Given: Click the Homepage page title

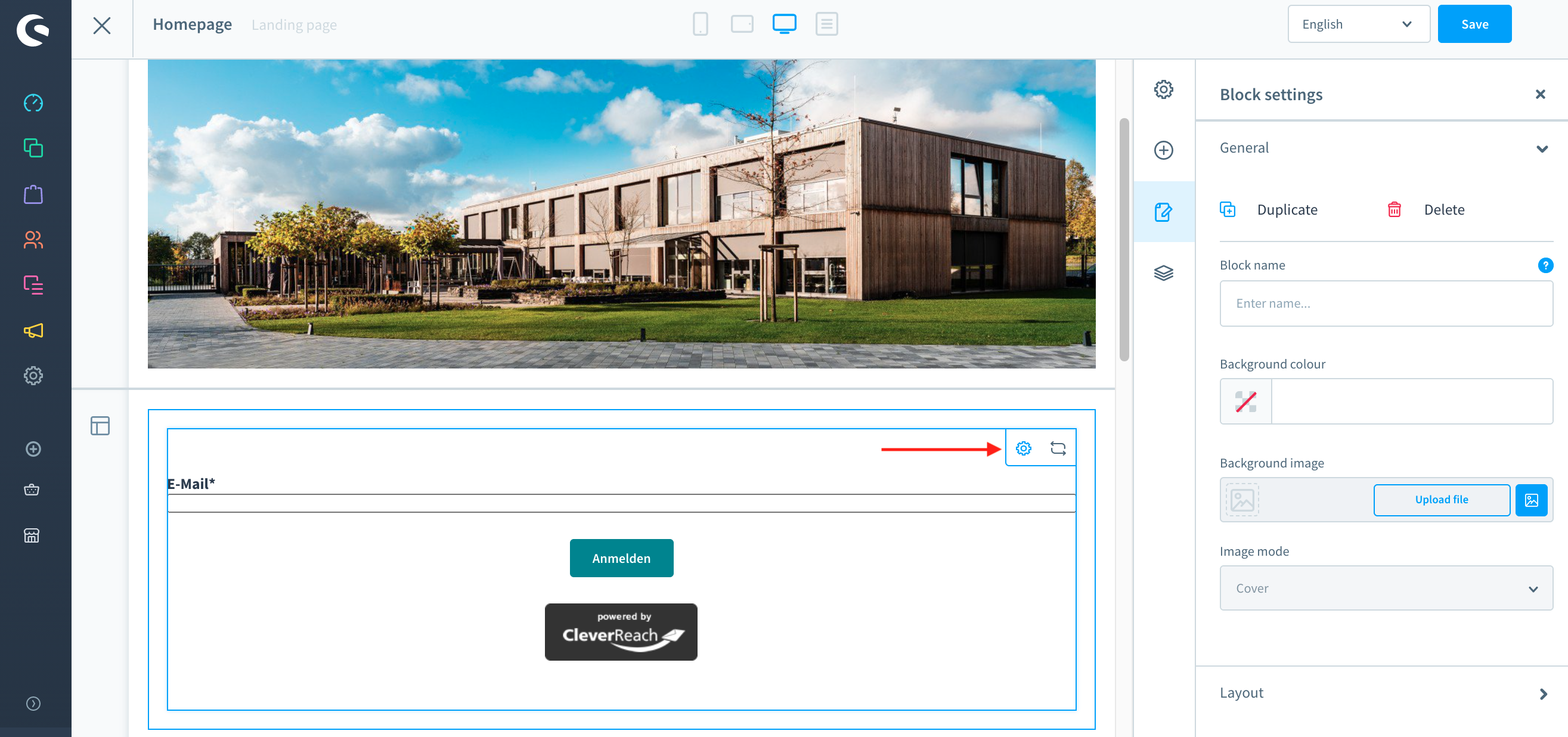Looking at the screenshot, I should point(192,24).
